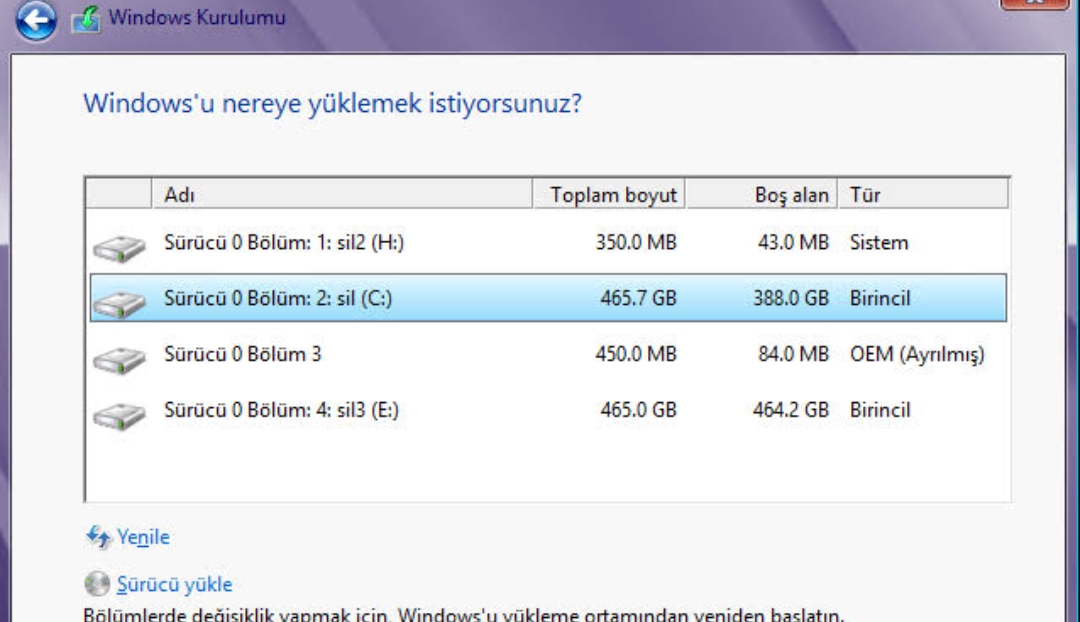Screen dimensions: 1080x622
Task: Sort by the Adı column header
Action: [342, 194]
